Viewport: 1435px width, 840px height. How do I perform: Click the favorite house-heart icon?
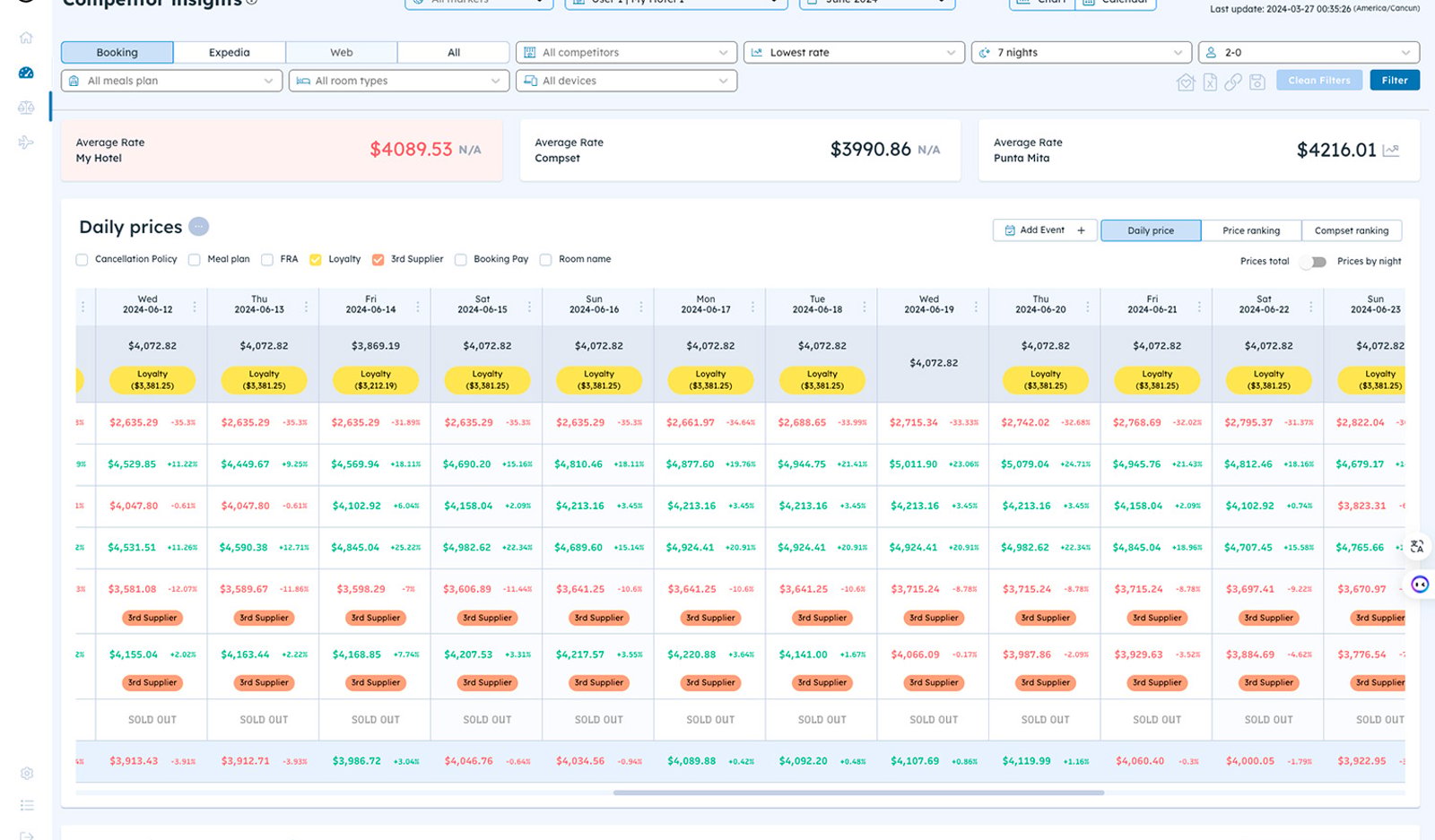tap(1186, 82)
